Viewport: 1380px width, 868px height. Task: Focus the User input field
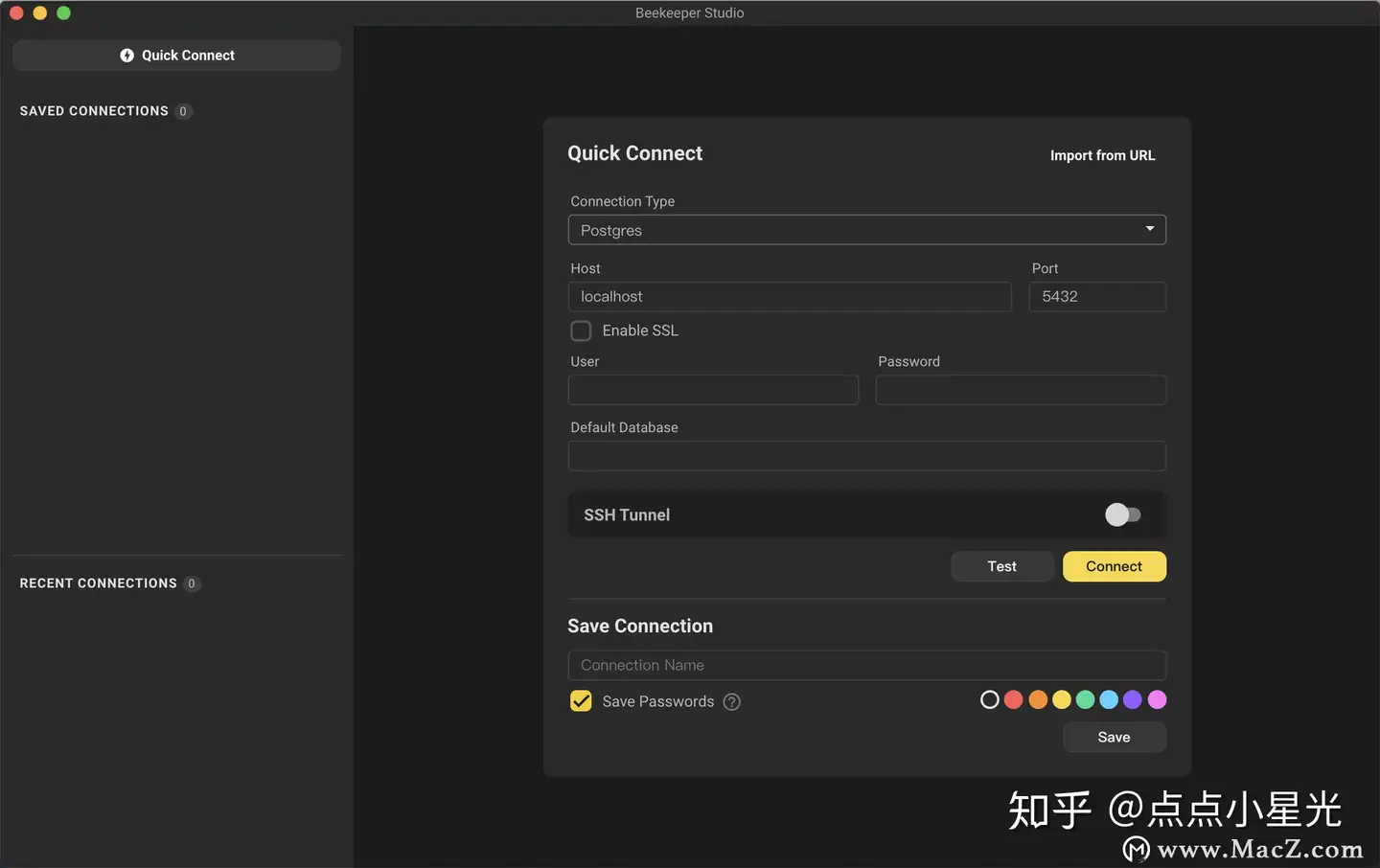coord(713,390)
